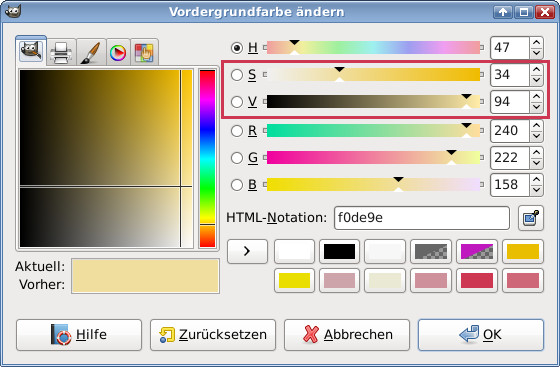Image resolution: width=560 pixels, height=367 pixels.
Task: Increase the H value with up arrow
Action: click(x=536, y=42)
